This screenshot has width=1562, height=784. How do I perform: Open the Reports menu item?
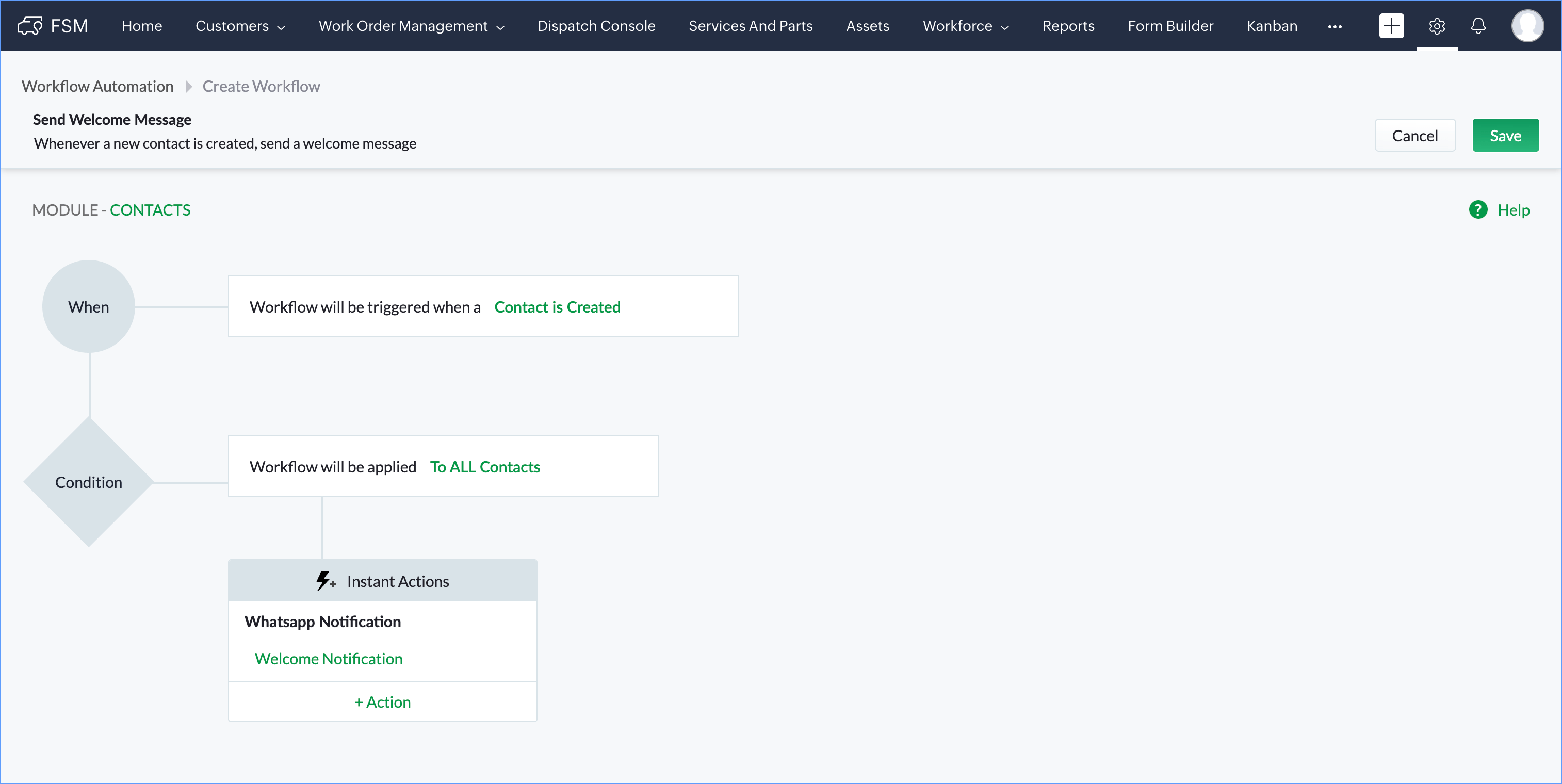pos(1068,26)
